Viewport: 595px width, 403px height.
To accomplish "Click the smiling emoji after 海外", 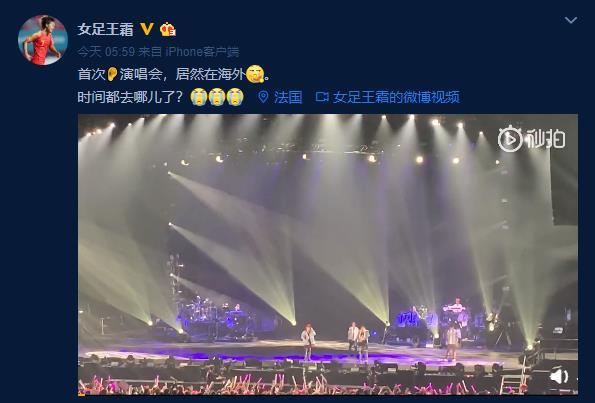I will pos(255,74).
